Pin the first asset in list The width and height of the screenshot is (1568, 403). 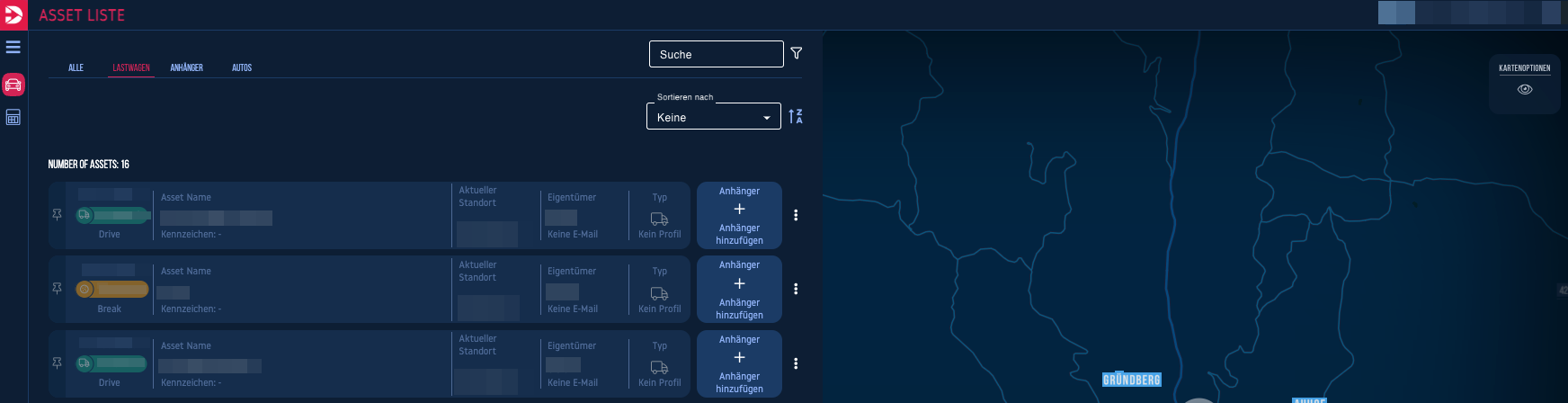click(x=58, y=214)
